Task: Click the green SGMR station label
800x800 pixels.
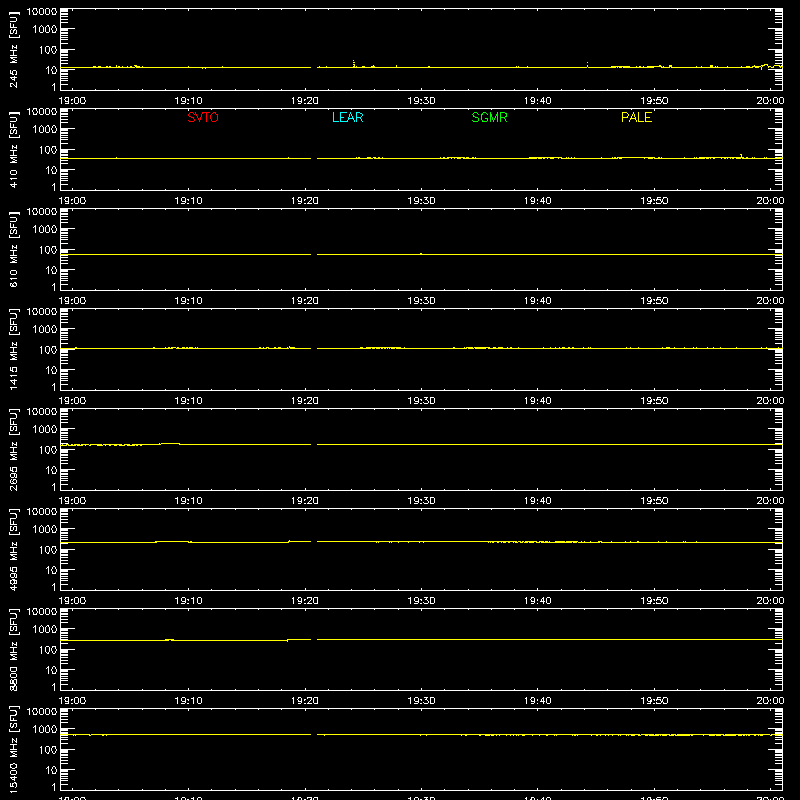Action: tap(489, 117)
